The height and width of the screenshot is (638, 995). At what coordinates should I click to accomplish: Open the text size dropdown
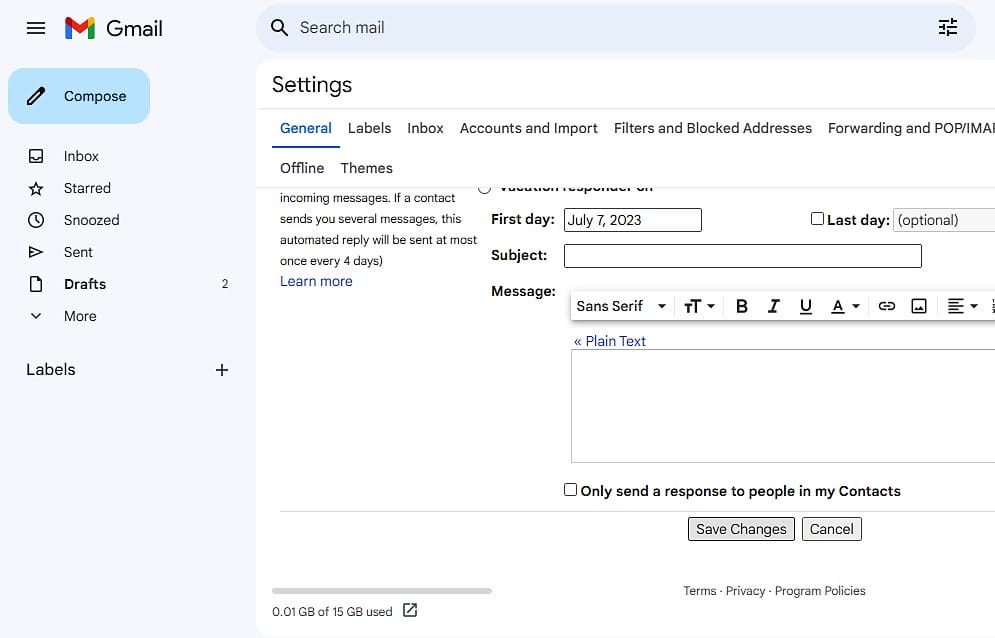click(700, 306)
